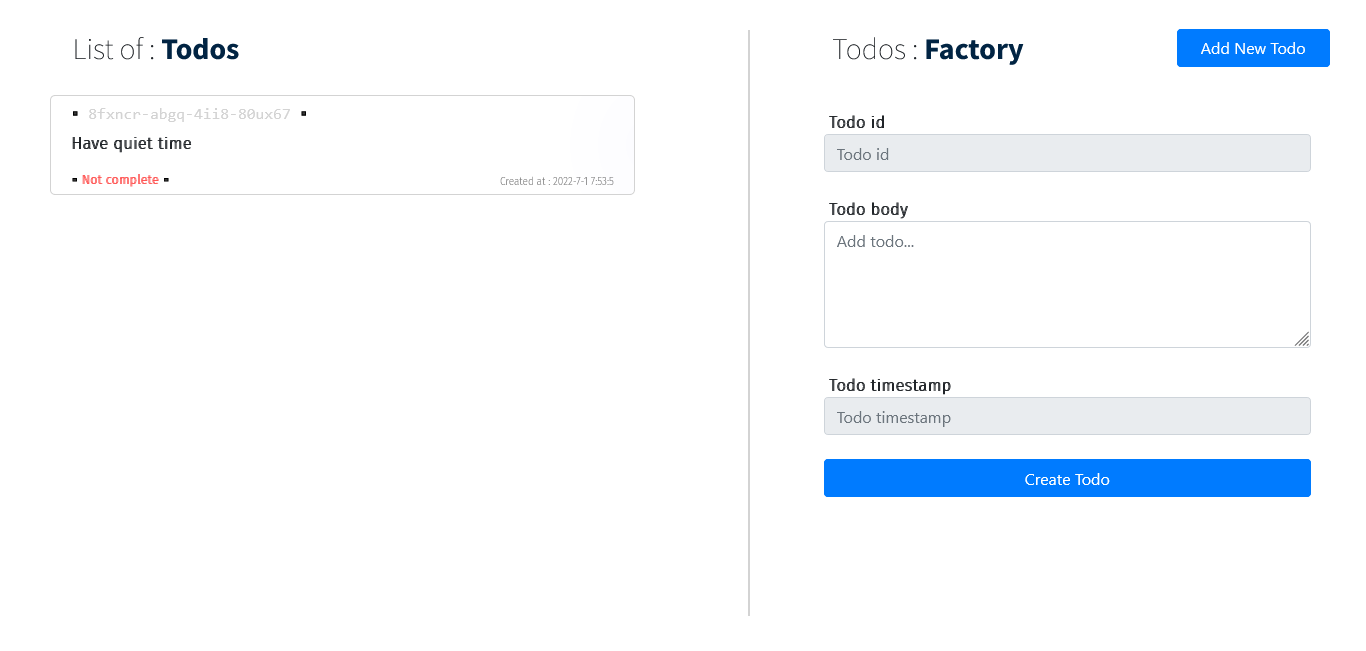Click the todo id 8fxncr-abgq-4ii8-80ux67
The width and height of the screenshot is (1366, 651).
(190, 113)
